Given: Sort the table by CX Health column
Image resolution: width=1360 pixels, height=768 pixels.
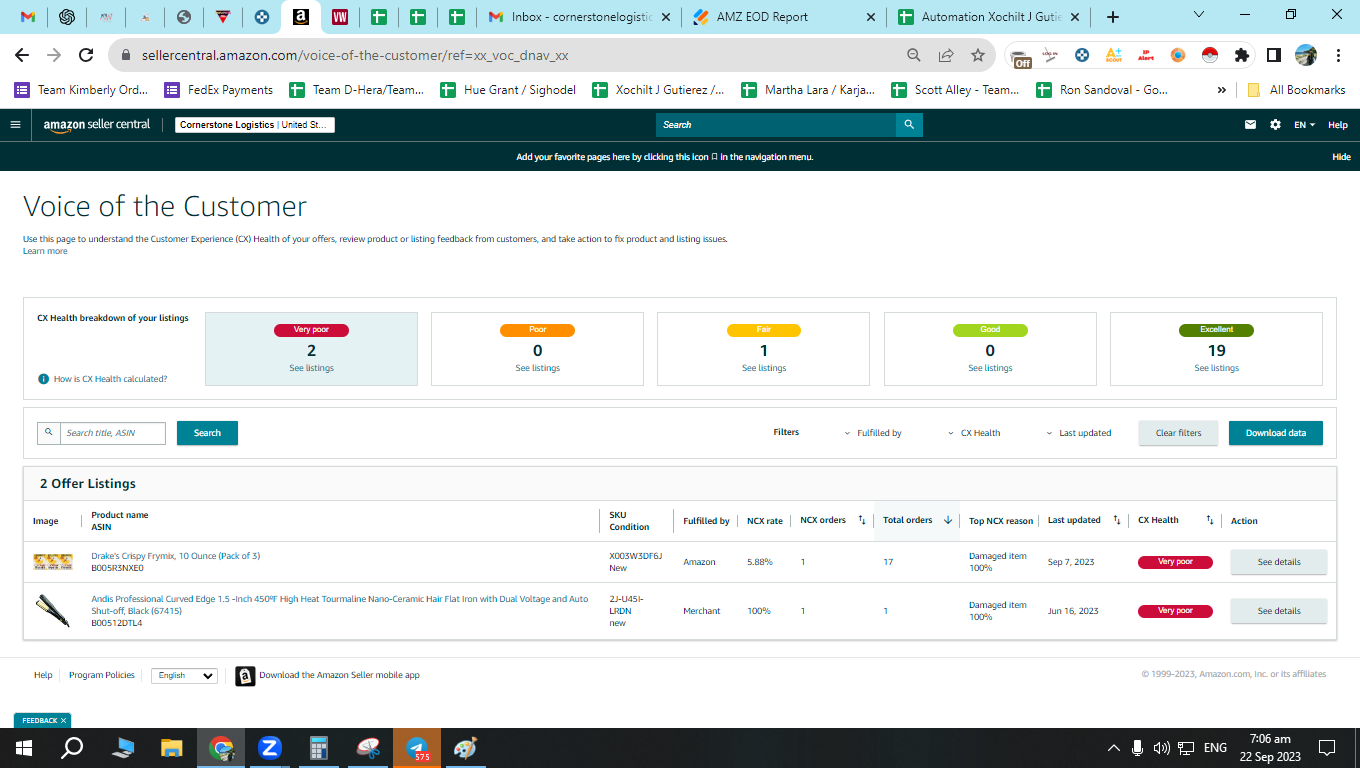Looking at the screenshot, I should 1210,520.
